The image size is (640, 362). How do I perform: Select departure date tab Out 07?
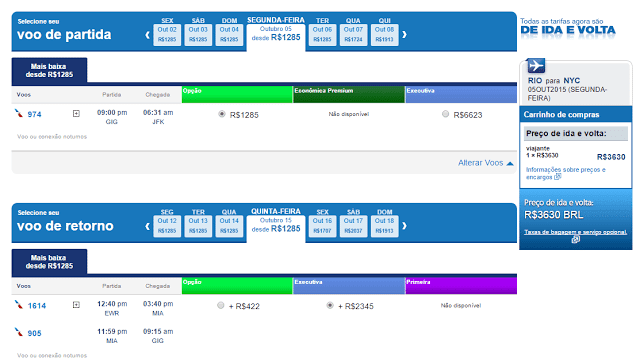(353, 34)
